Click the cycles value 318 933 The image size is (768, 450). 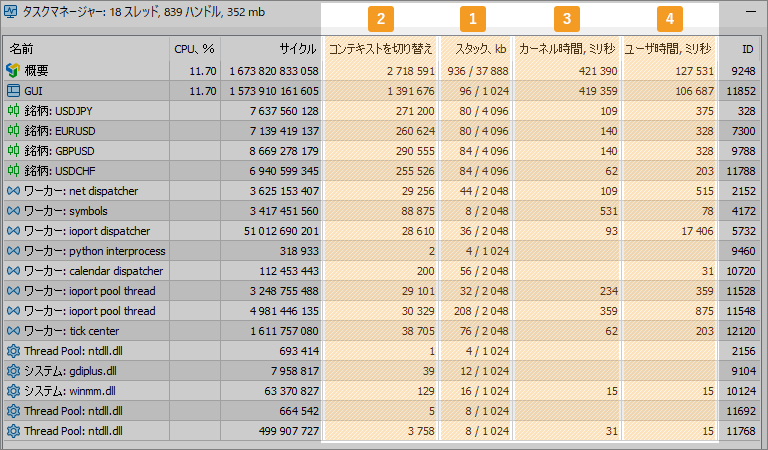point(299,251)
